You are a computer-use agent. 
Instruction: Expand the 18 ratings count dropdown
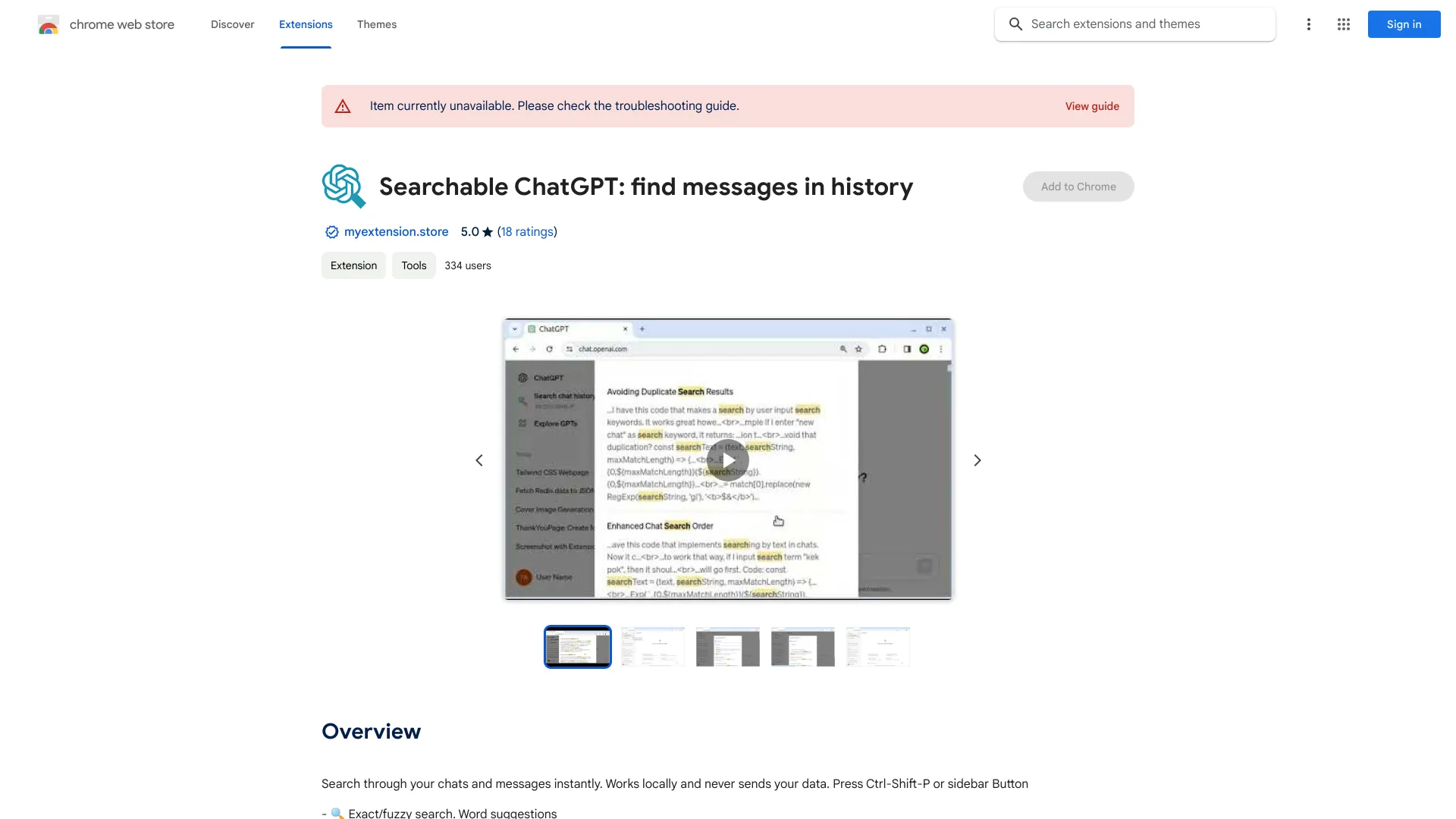(527, 231)
